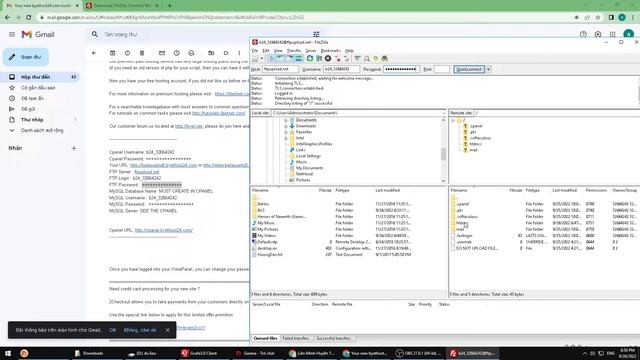Click the Quickconnect button

point(469,69)
